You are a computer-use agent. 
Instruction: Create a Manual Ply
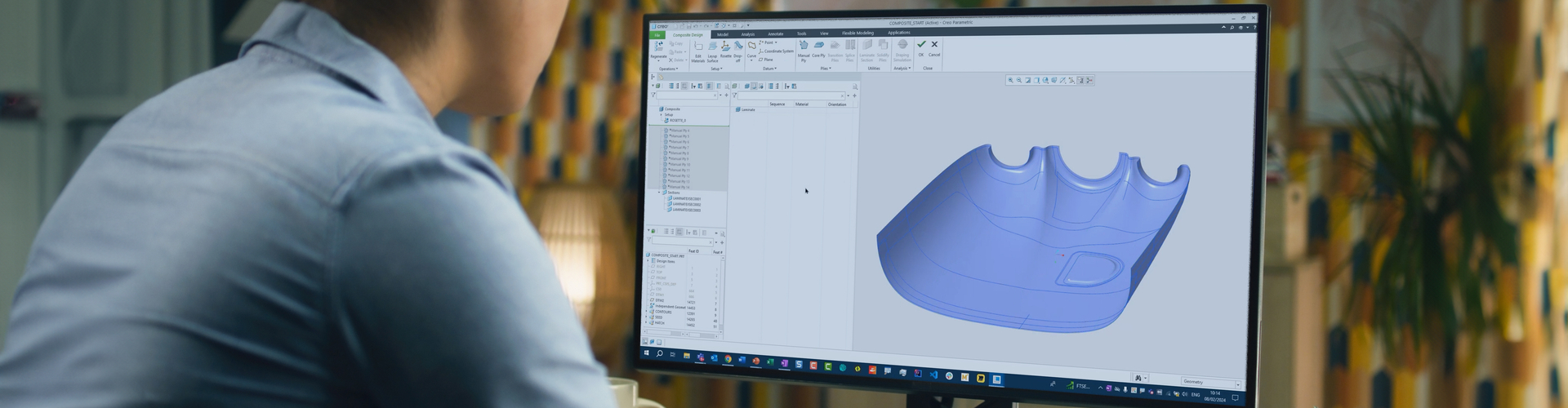pos(804,47)
